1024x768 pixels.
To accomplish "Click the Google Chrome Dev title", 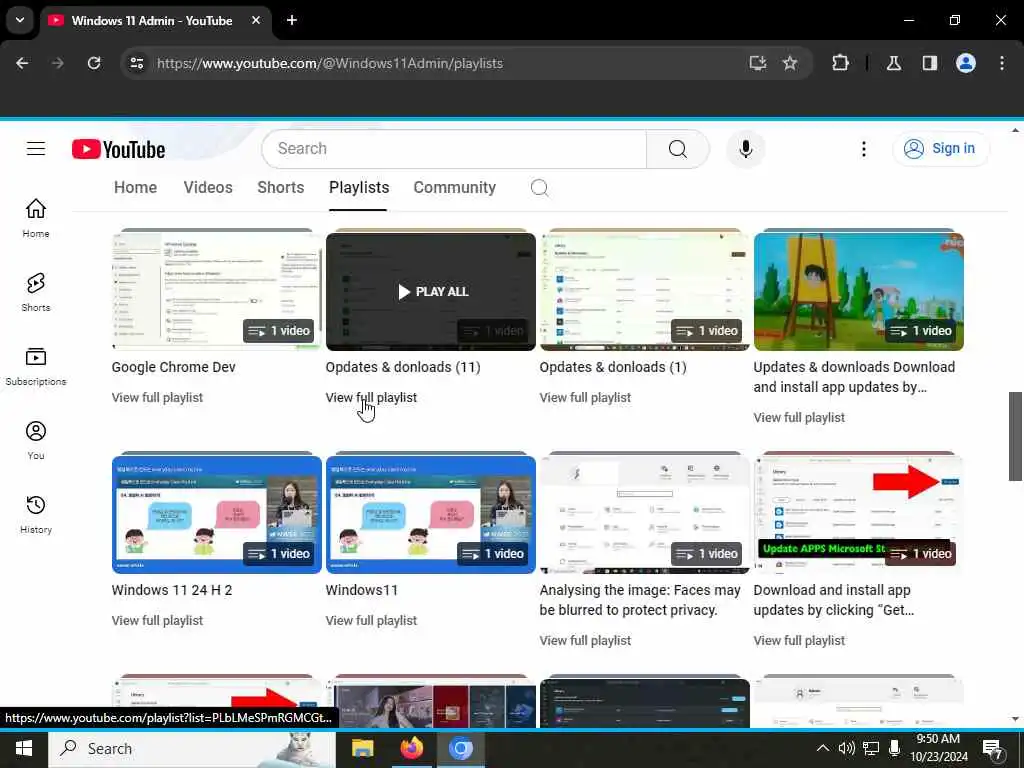I will point(173,367).
